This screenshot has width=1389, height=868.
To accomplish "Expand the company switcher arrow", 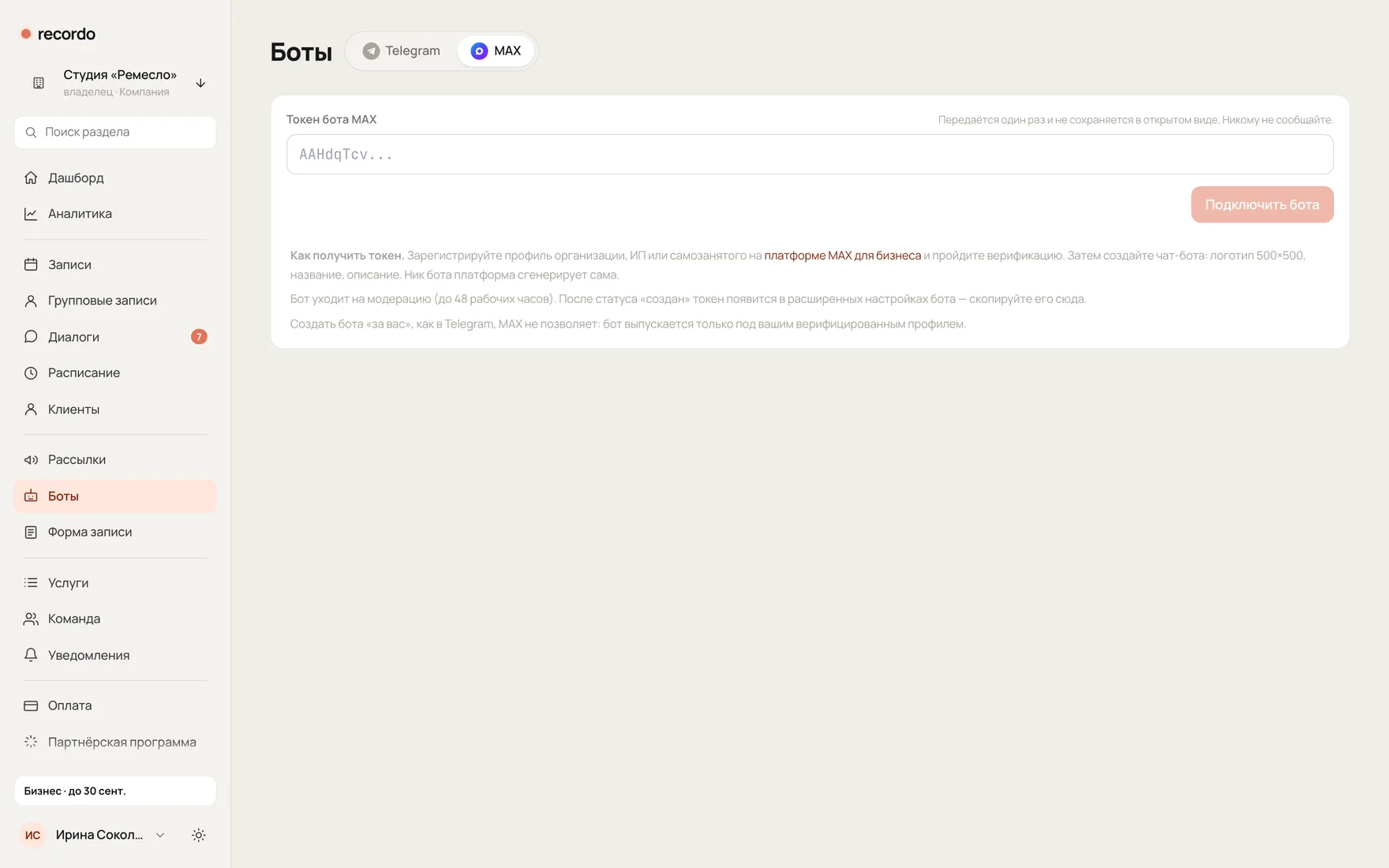I will coord(200,83).
